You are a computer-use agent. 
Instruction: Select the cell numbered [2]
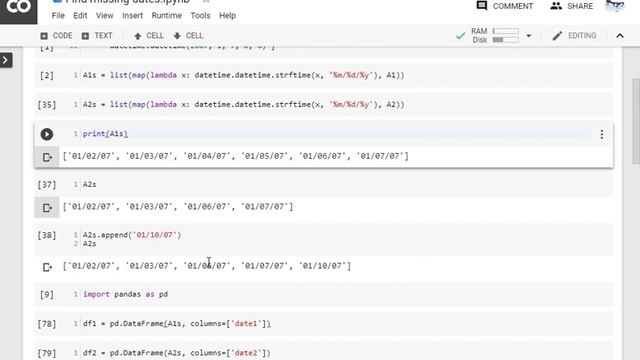[x=47, y=76]
